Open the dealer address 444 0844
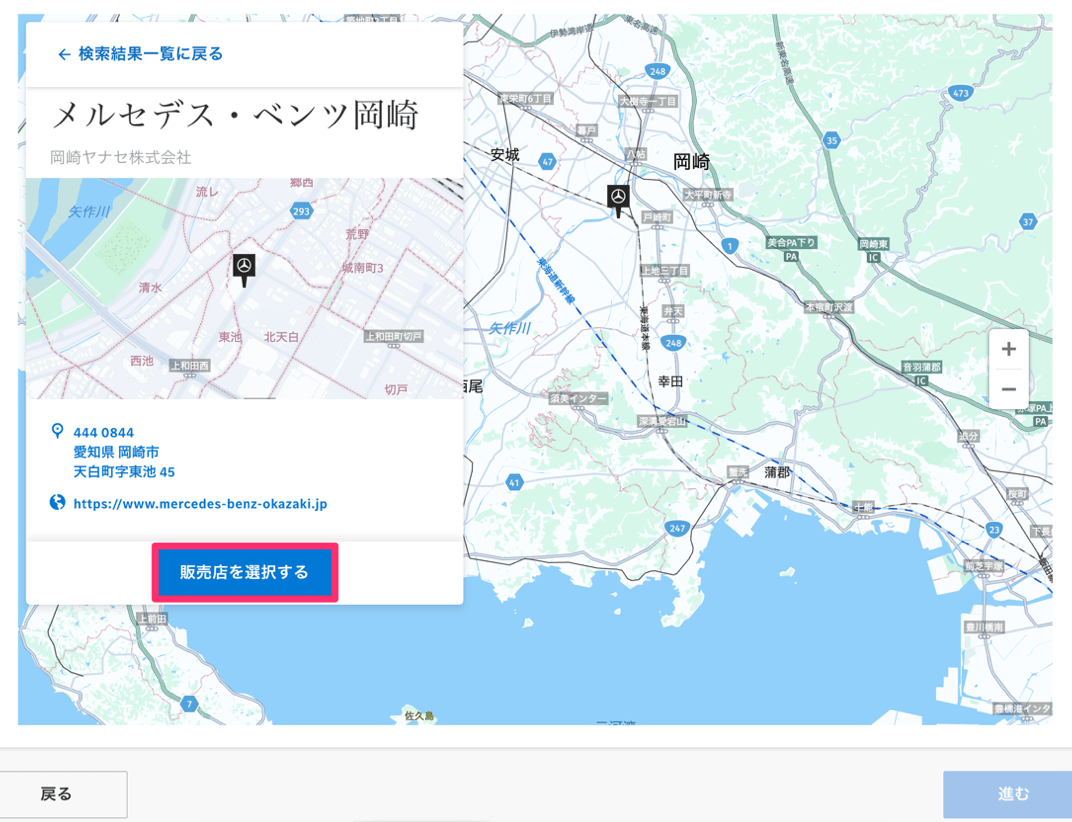1072x822 pixels. tap(103, 433)
